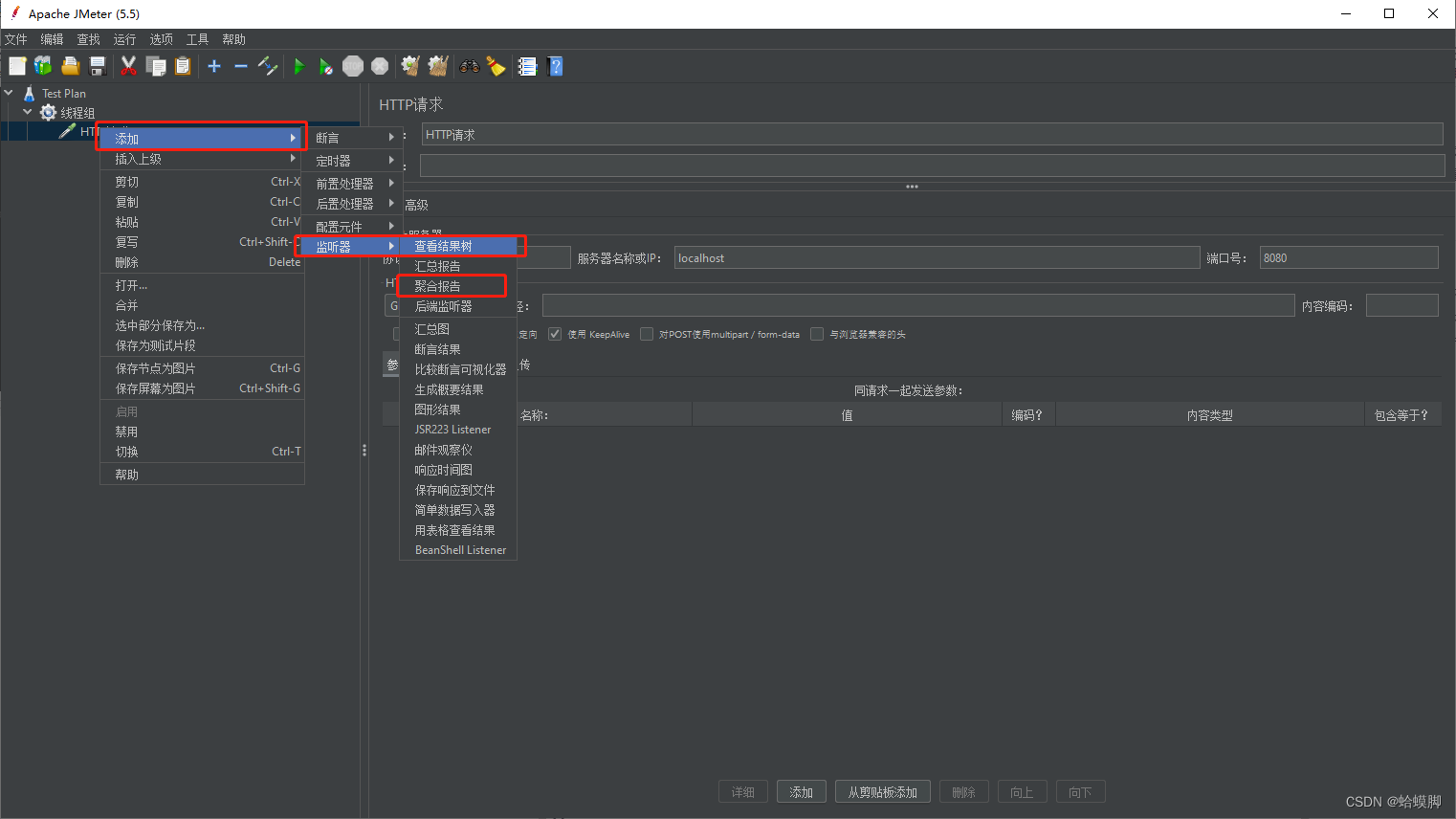Choose 汇总图 from listener menu
The image size is (1456, 819).
[458, 329]
